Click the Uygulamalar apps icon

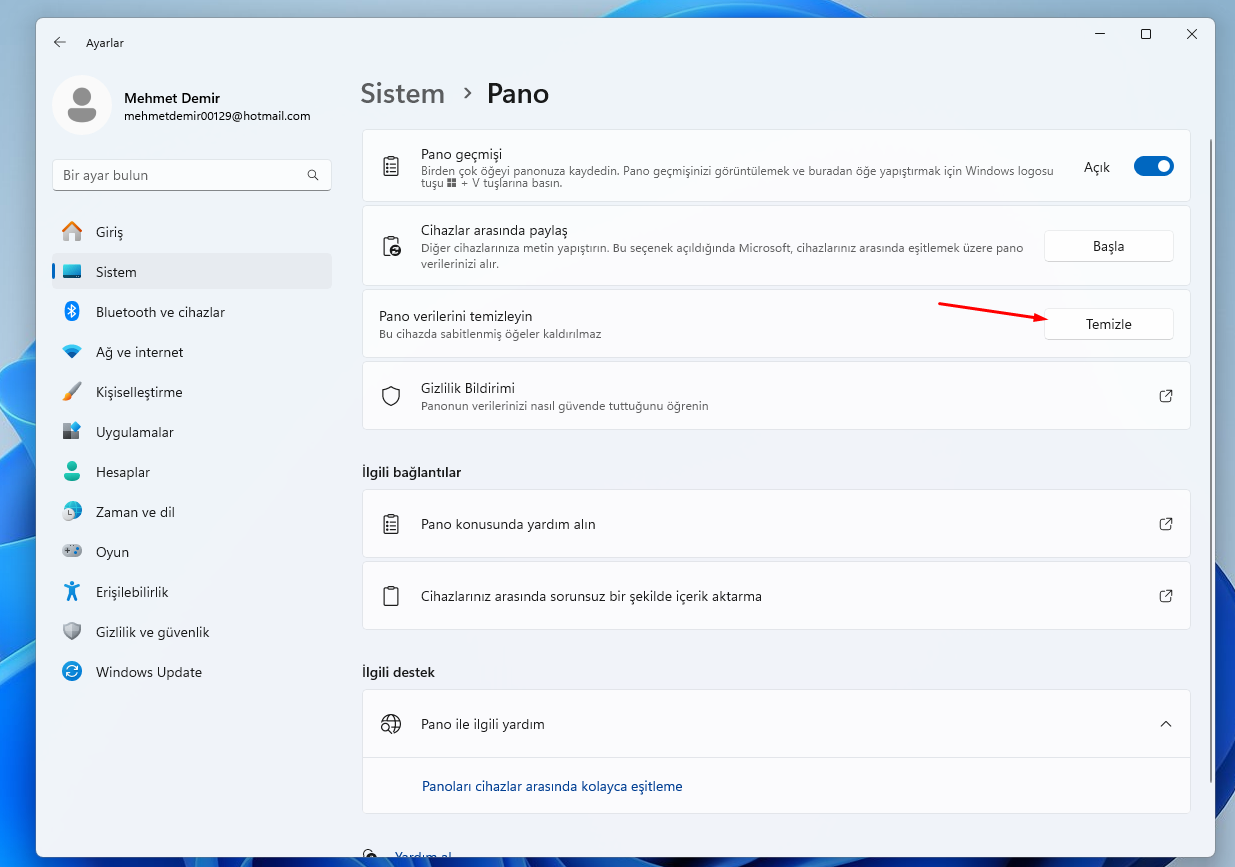coord(71,432)
